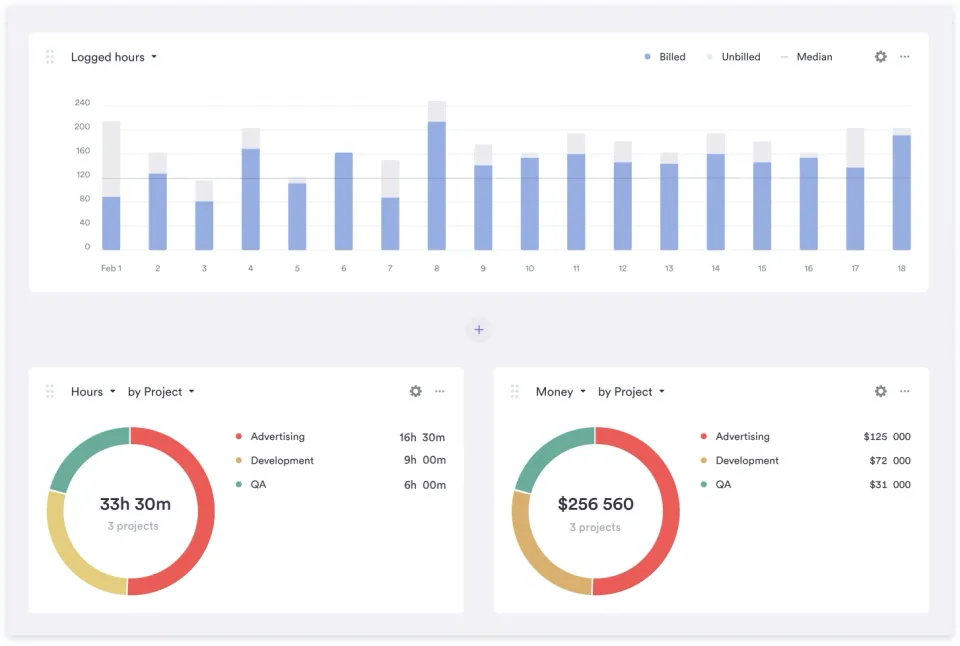Open the ellipsis menu on Logged hours widget
The width and height of the screenshot is (960, 646).
tap(905, 57)
